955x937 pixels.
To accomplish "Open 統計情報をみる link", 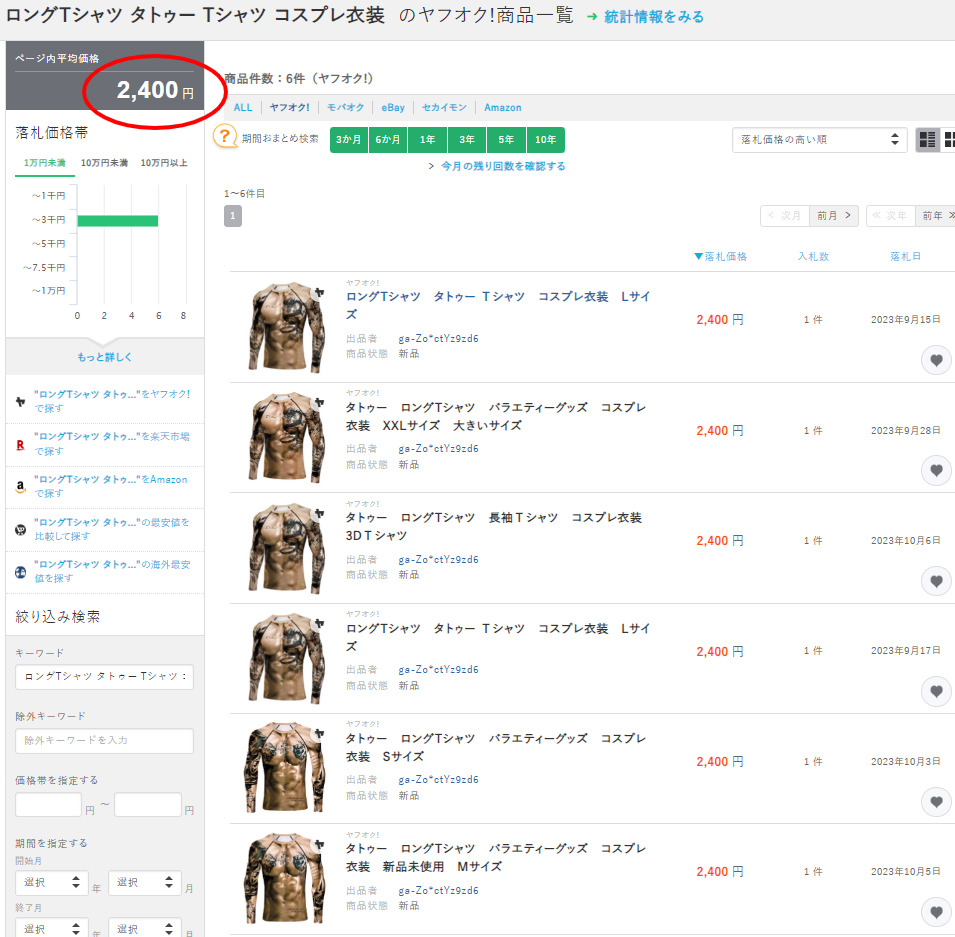I will (653, 17).
